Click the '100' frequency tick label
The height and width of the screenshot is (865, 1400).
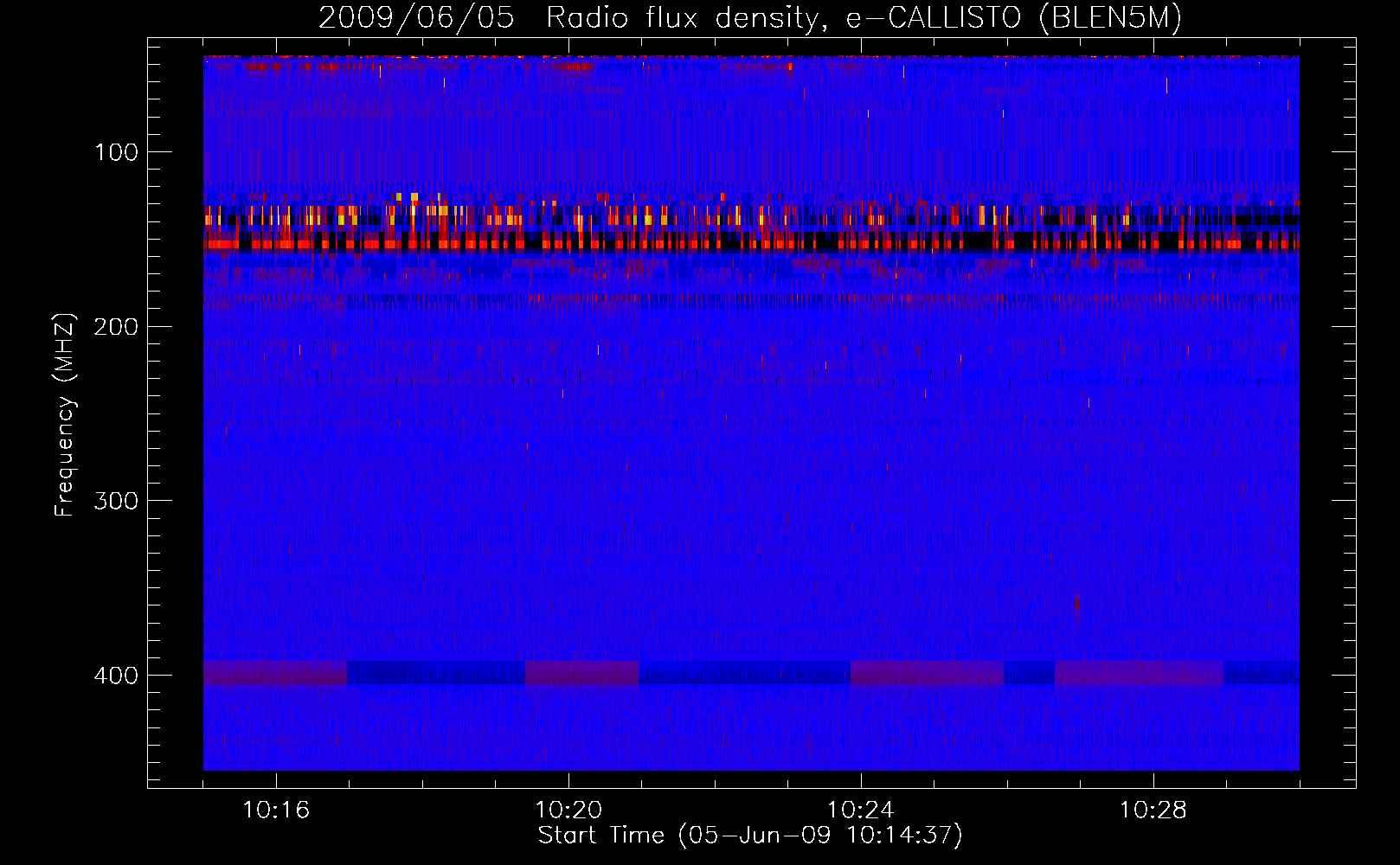(x=116, y=153)
